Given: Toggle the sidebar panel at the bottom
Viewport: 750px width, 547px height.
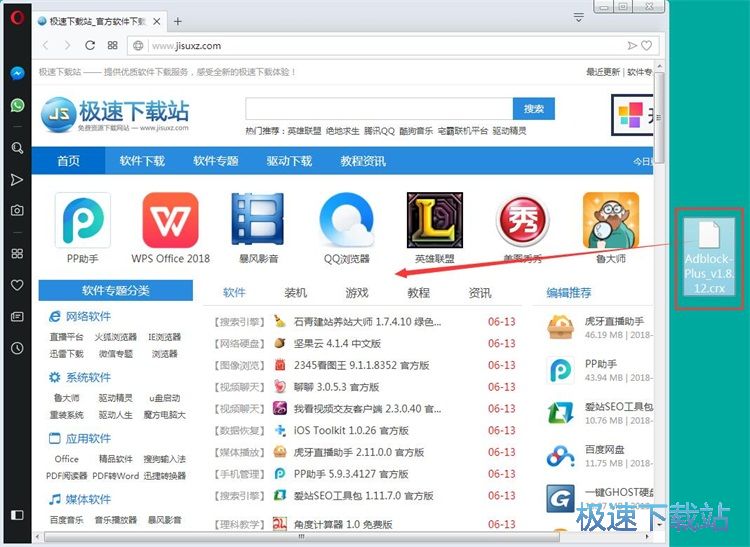Looking at the screenshot, I should [17, 515].
